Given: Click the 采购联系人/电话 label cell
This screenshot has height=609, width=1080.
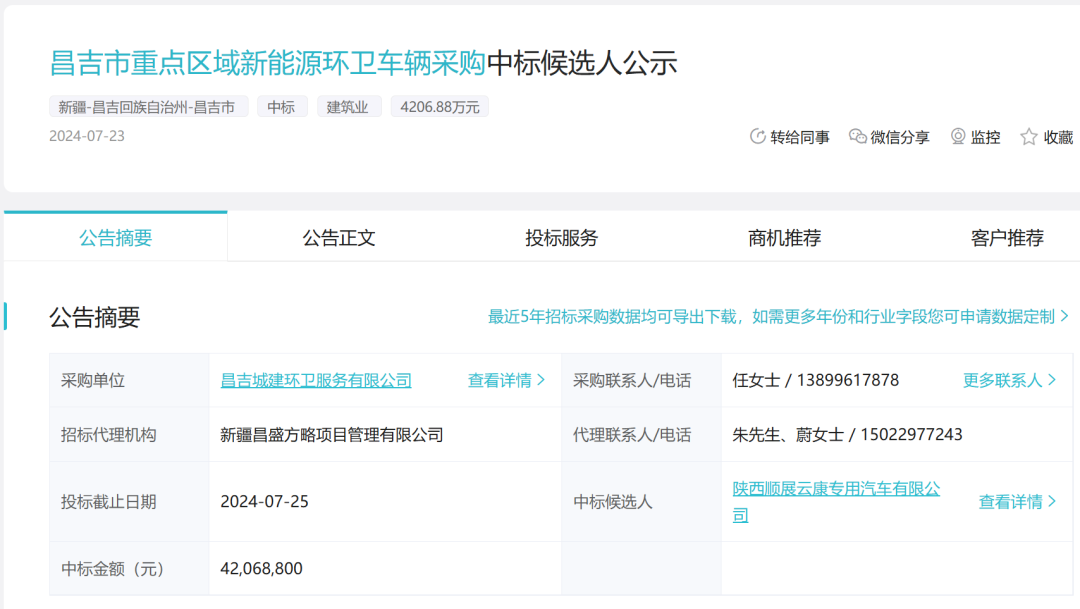Looking at the screenshot, I should (641, 380).
